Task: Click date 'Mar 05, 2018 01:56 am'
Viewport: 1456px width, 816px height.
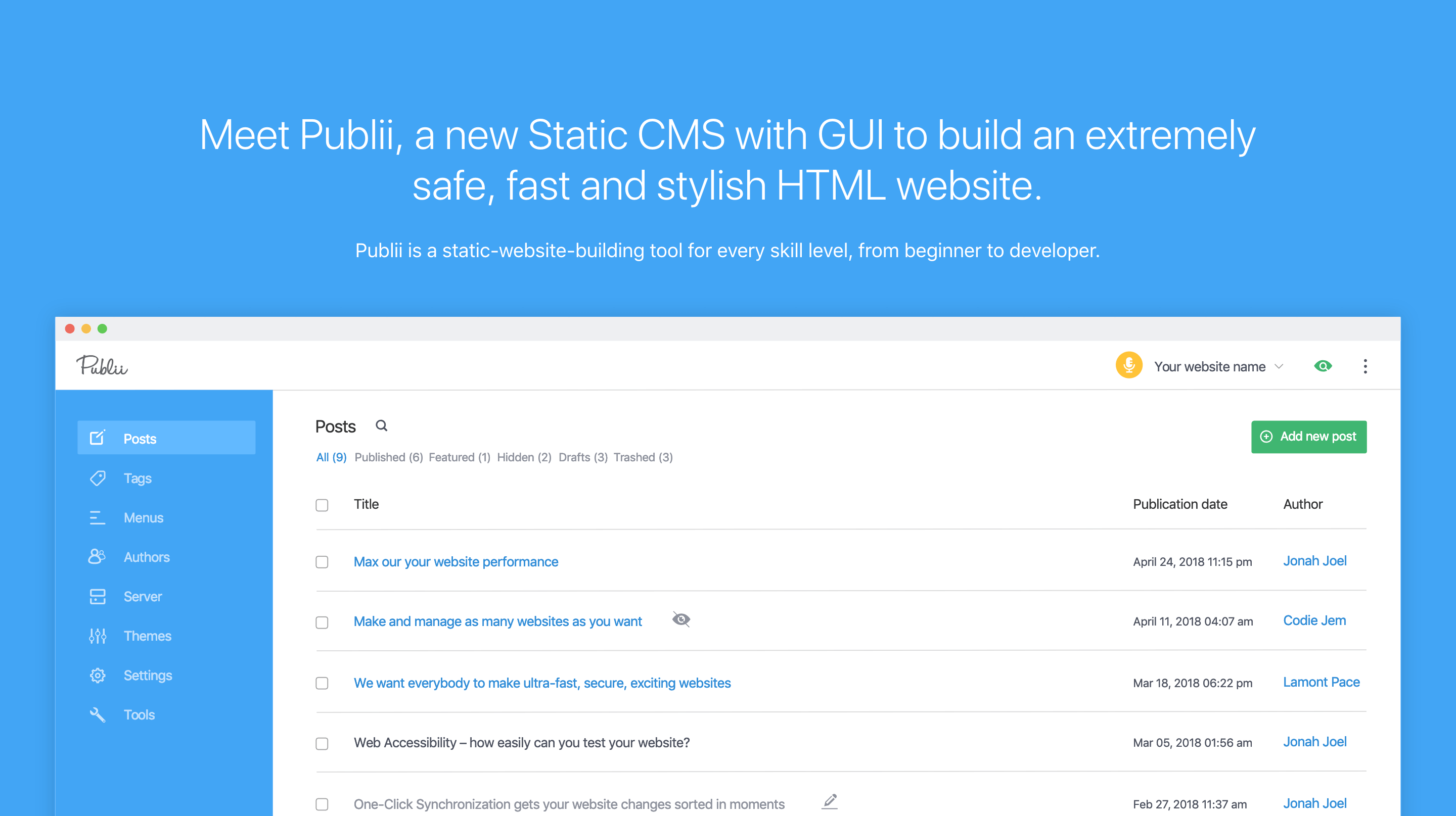Action: (1193, 743)
